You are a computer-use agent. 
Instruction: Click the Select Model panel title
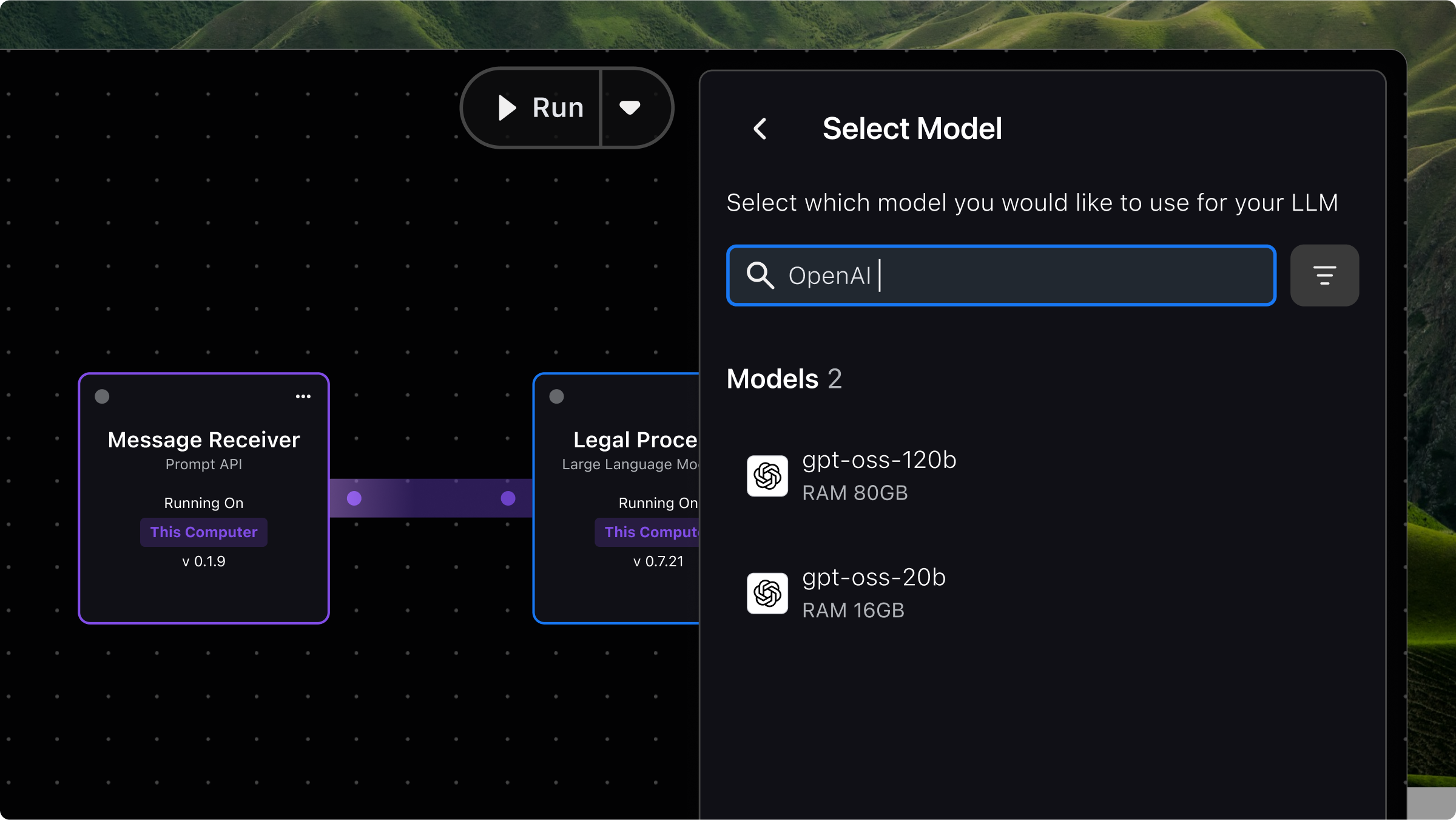point(912,129)
